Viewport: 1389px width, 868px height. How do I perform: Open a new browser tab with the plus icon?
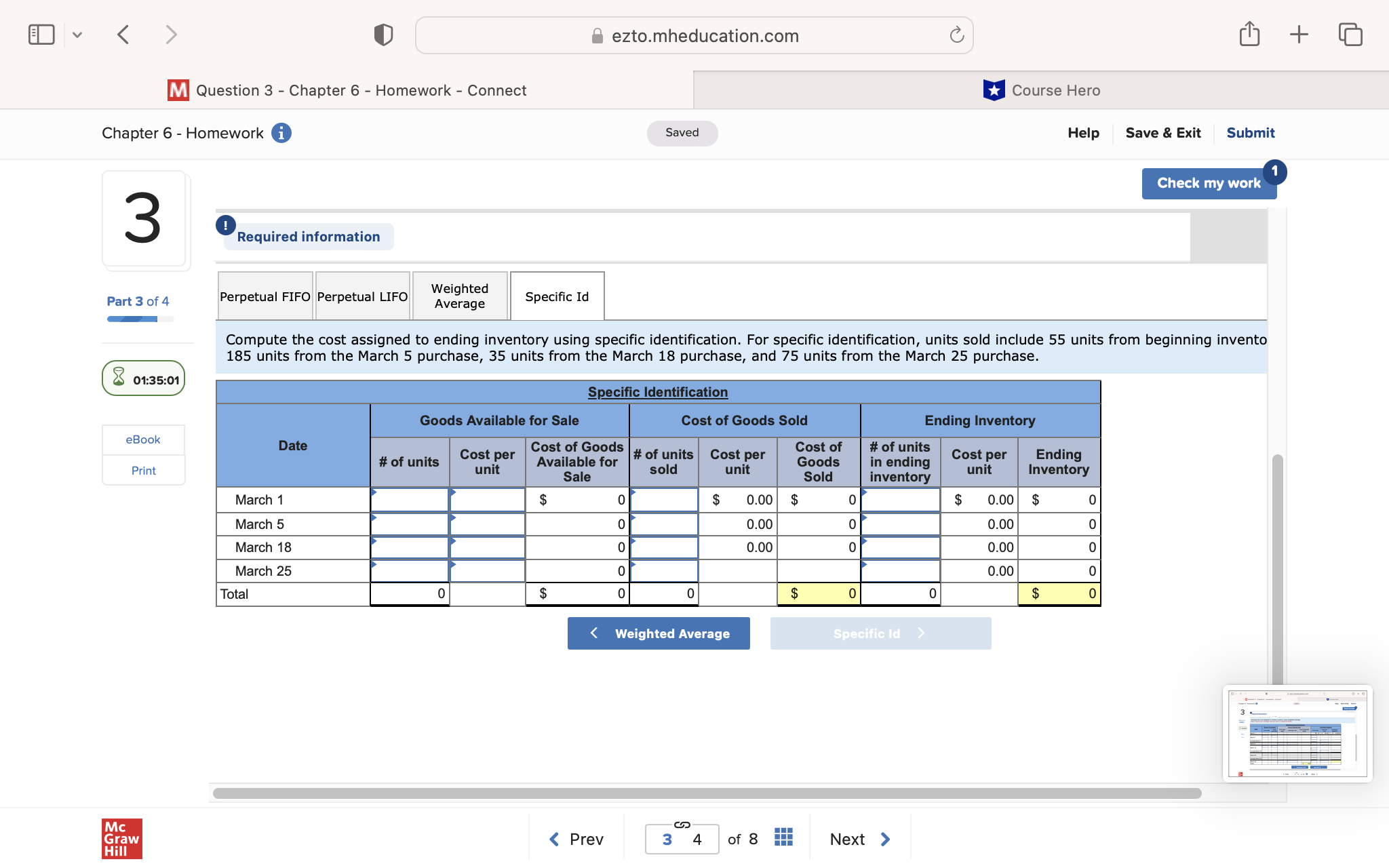tap(1299, 34)
